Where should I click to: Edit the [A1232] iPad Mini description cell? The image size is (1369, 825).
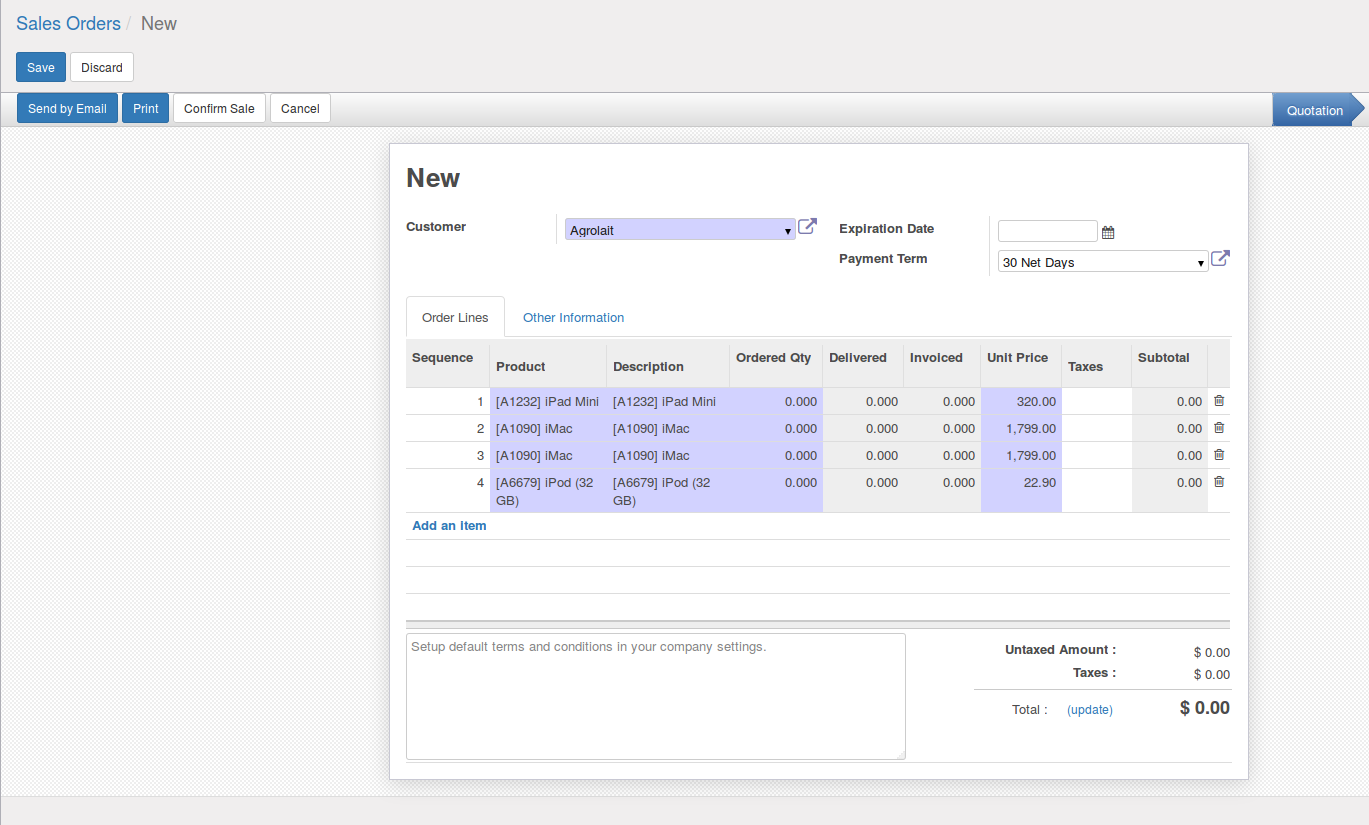pyautogui.click(x=668, y=401)
